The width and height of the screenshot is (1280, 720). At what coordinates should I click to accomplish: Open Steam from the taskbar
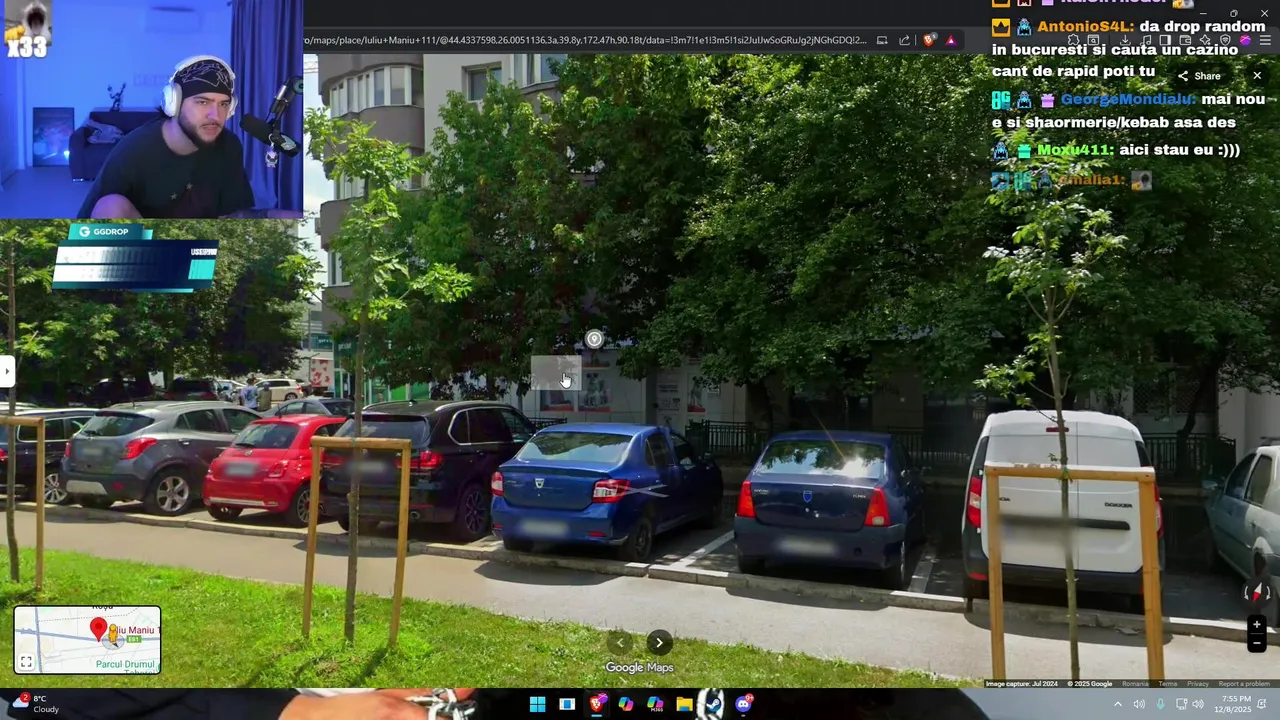[x=714, y=704]
